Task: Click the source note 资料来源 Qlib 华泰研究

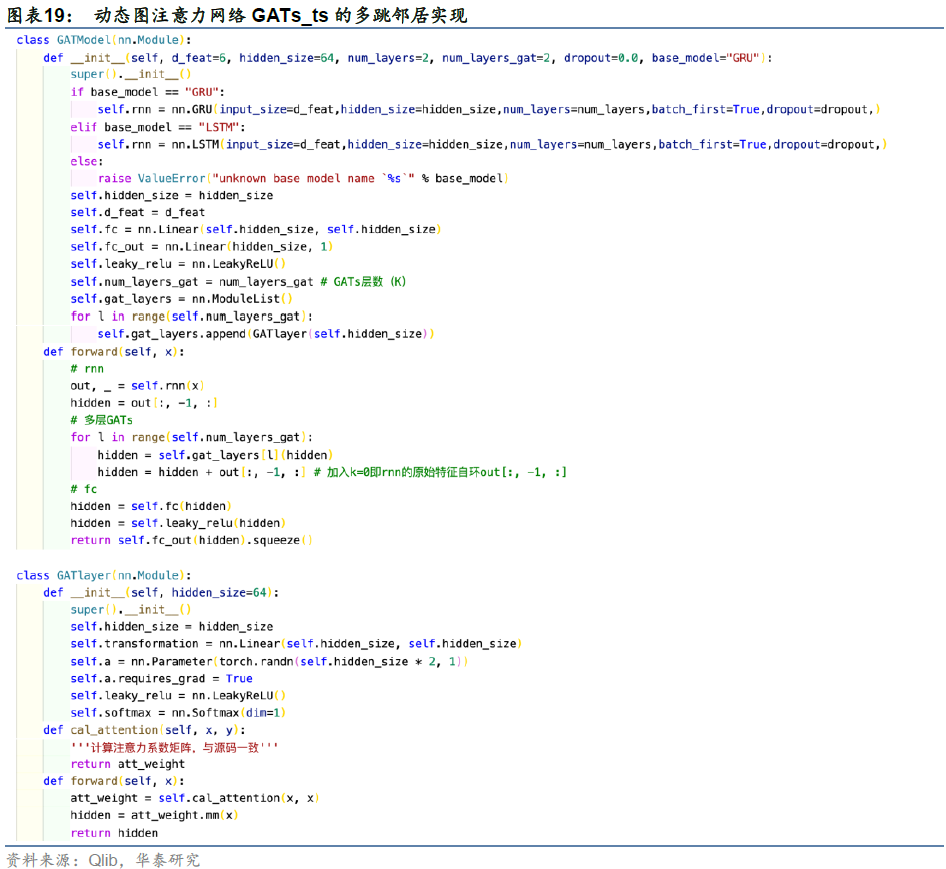Action: click(103, 859)
